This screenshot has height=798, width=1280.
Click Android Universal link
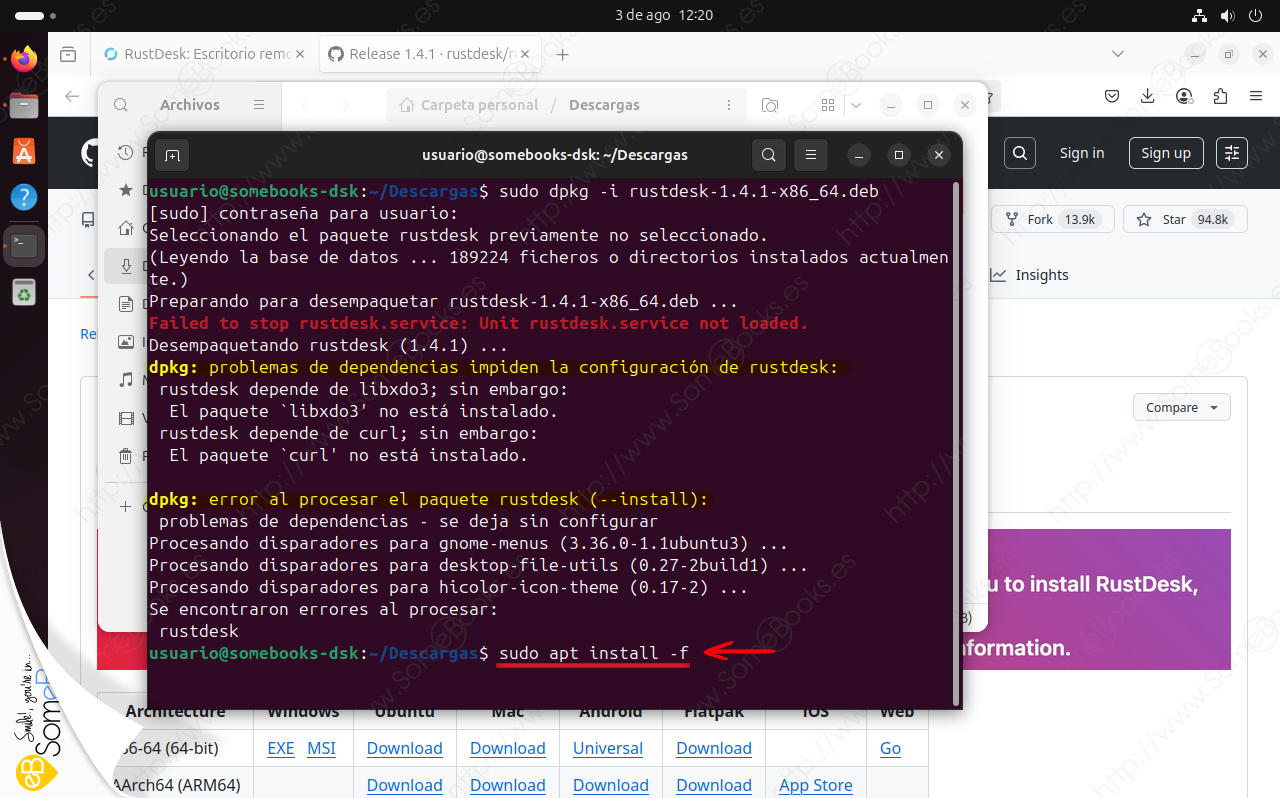(x=608, y=748)
